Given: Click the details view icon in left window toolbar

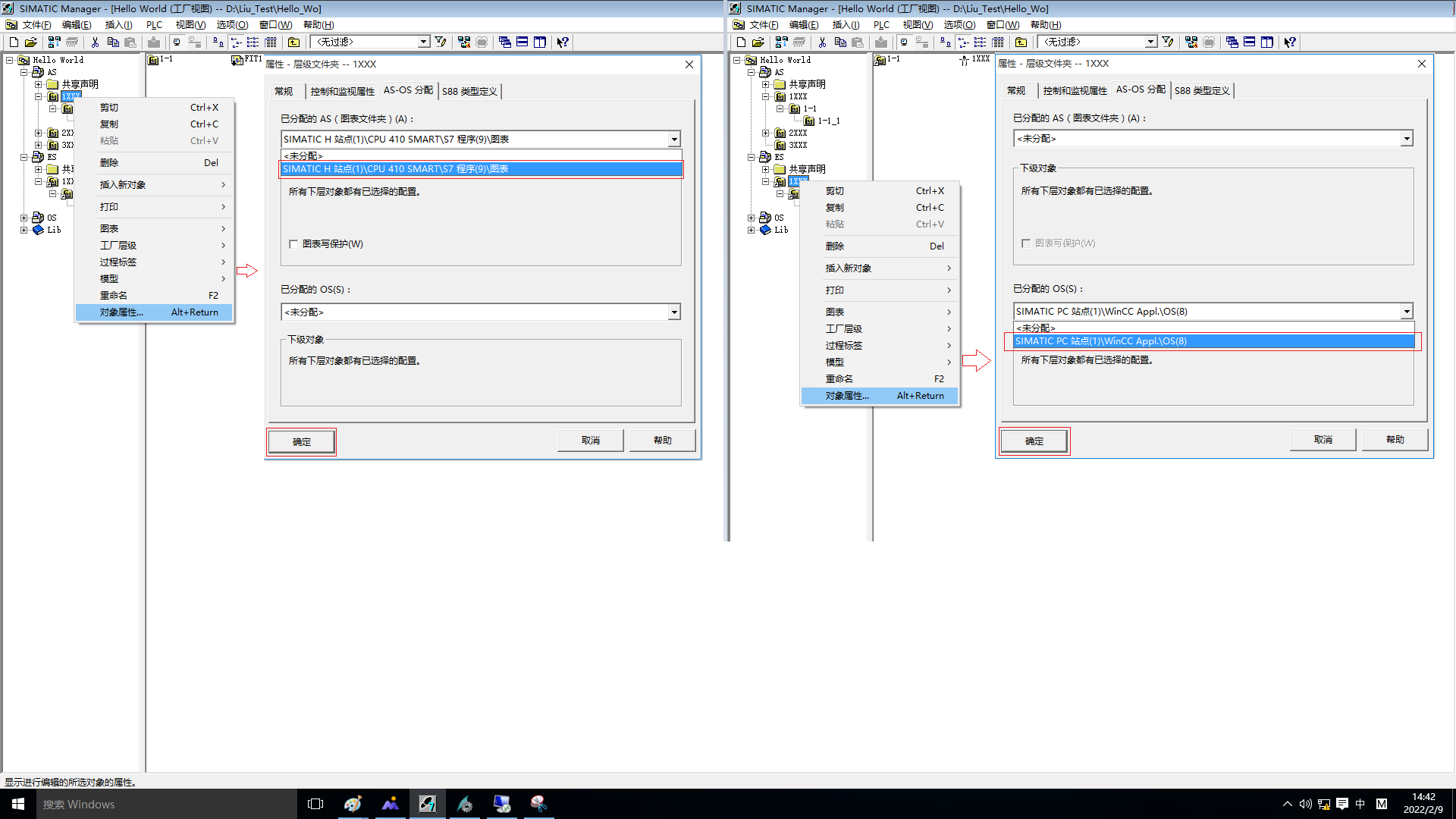Looking at the screenshot, I should coord(271,42).
